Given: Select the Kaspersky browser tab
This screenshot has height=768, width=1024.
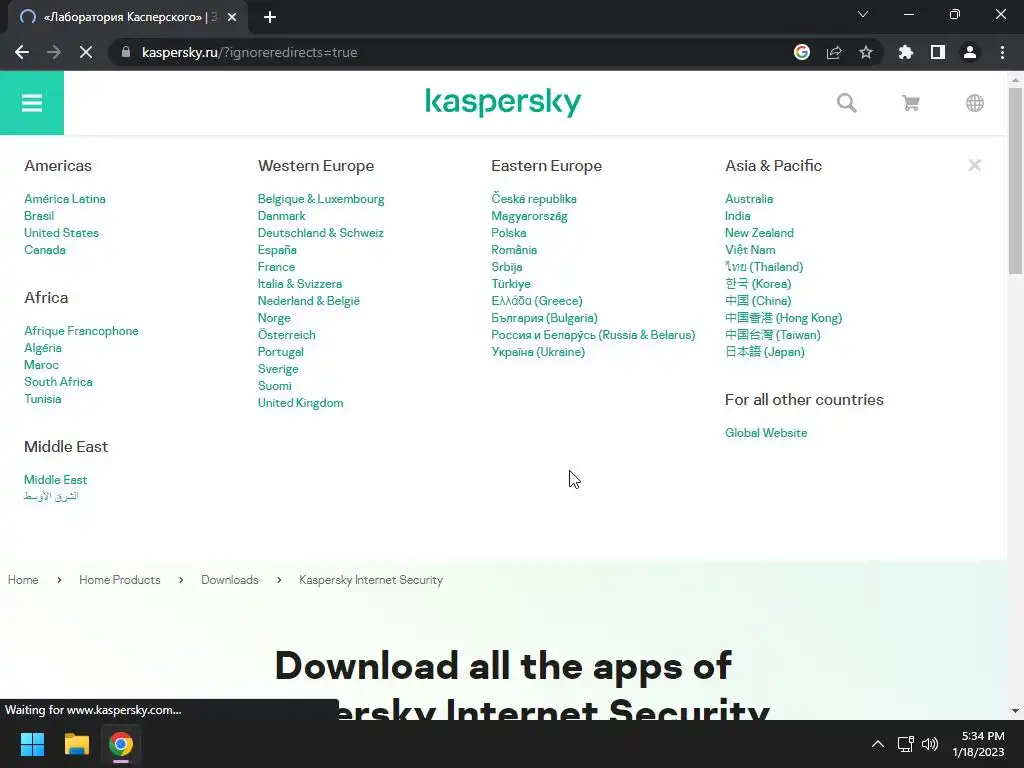Looking at the screenshot, I should 127,17.
